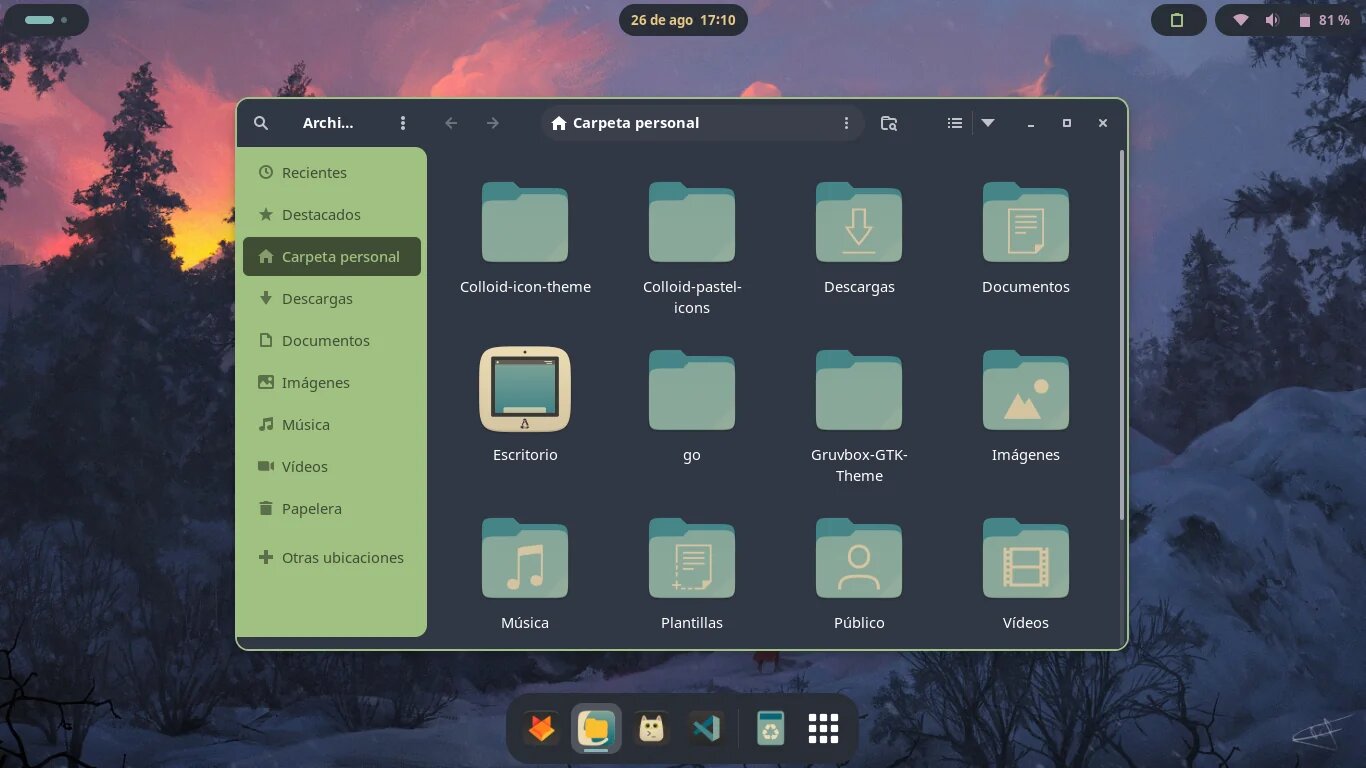The height and width of the screenshot is (768, 1366).
Task: Click the battery 81 % indicator
Action: coord(1325,20)
